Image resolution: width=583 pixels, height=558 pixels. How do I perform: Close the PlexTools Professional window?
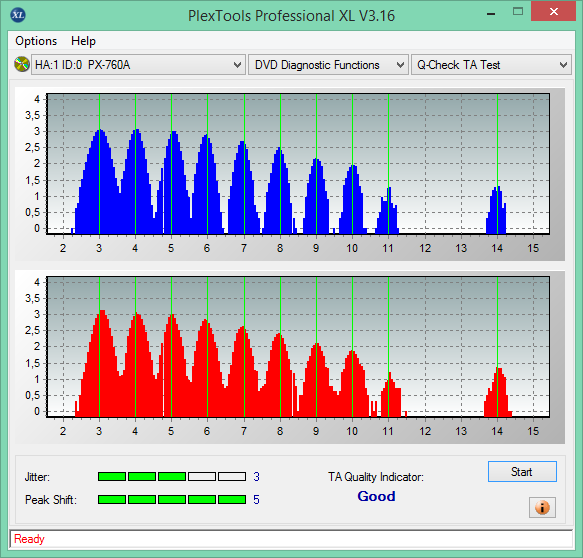click(x=554, y=12)
